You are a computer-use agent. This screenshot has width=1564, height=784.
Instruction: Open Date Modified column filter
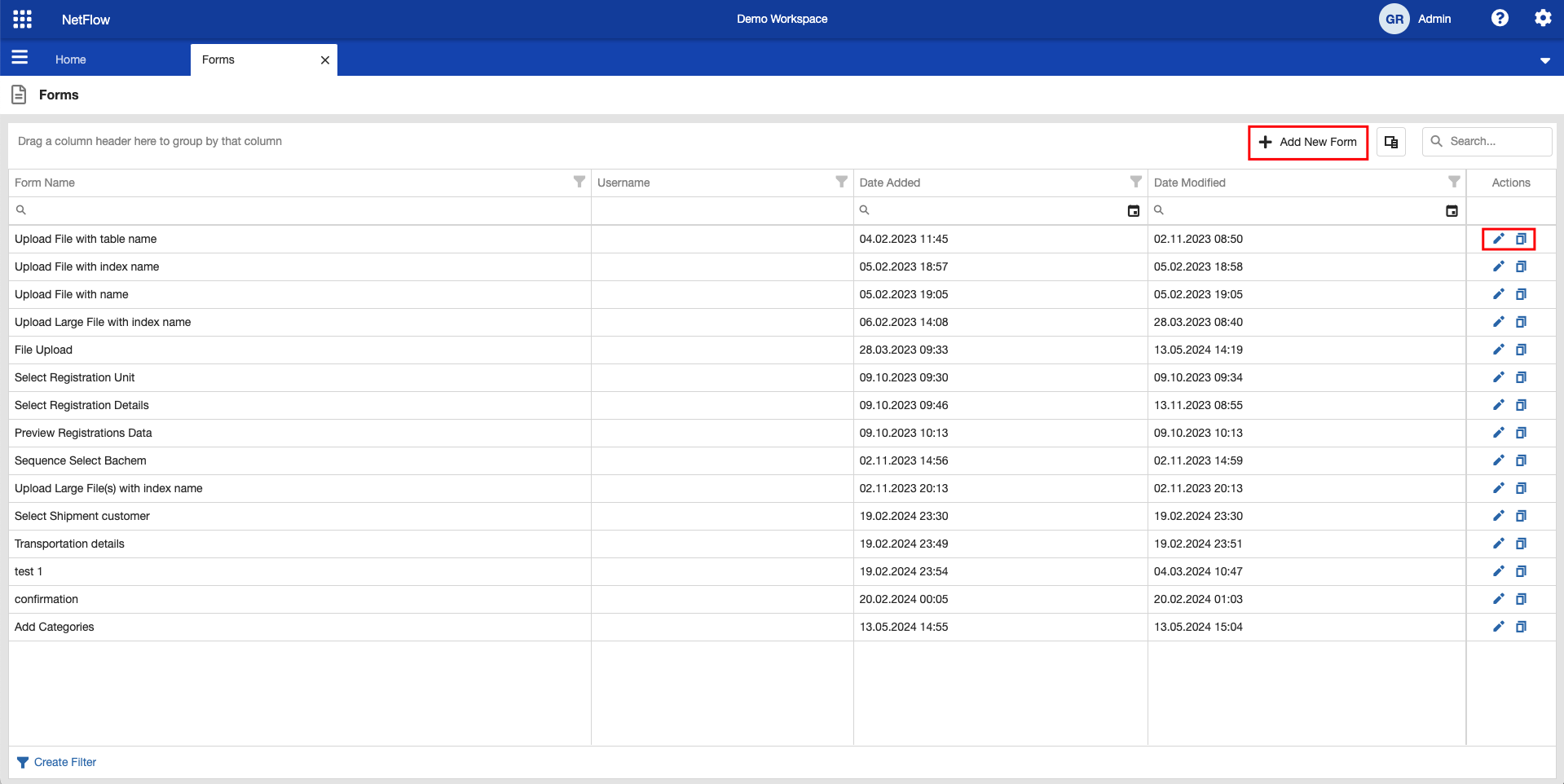tap(1454, 182)
